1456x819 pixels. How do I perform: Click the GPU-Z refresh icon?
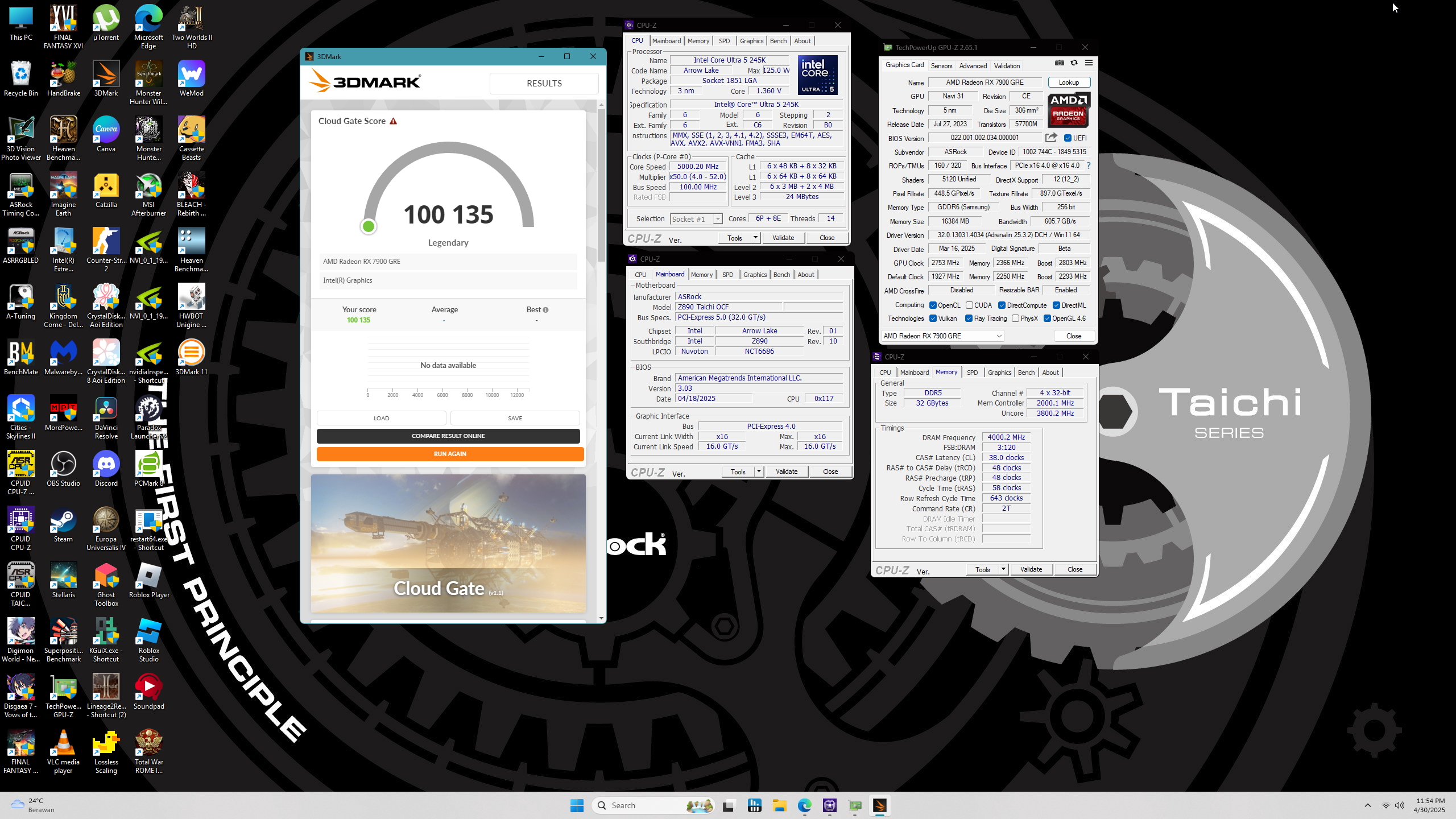pos(1074,63)
